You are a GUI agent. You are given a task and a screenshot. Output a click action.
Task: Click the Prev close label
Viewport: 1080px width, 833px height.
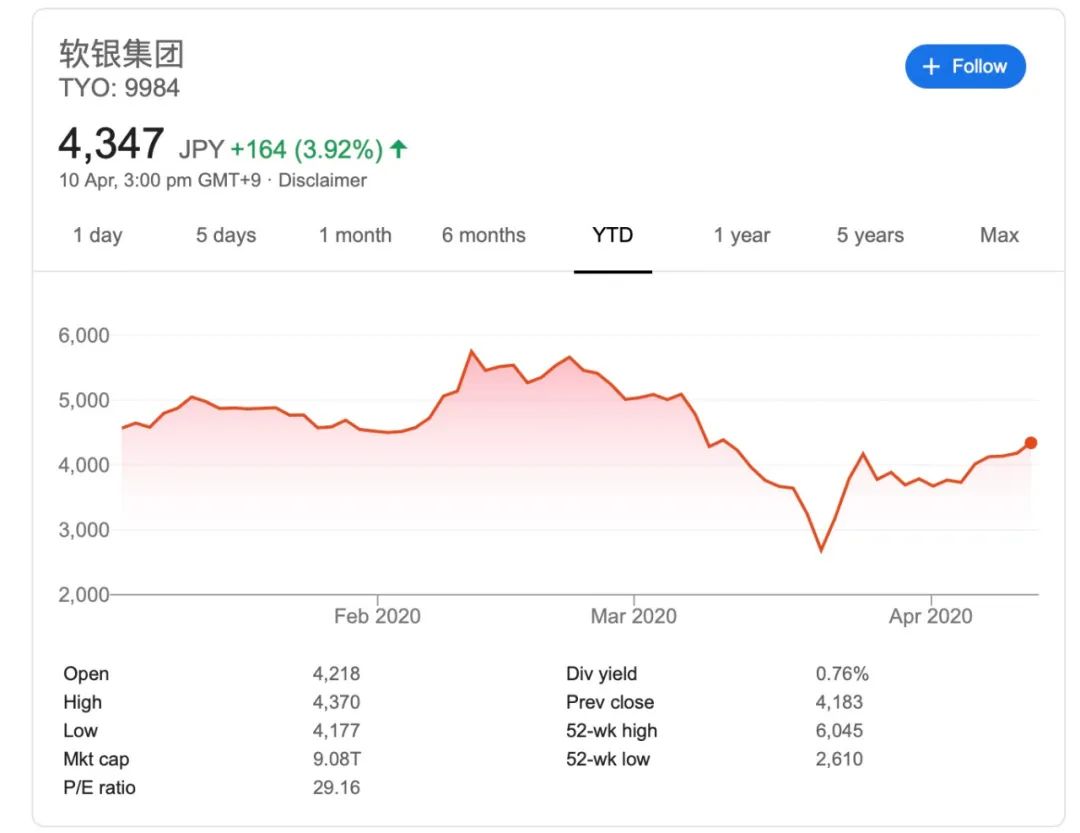(610, 702)
